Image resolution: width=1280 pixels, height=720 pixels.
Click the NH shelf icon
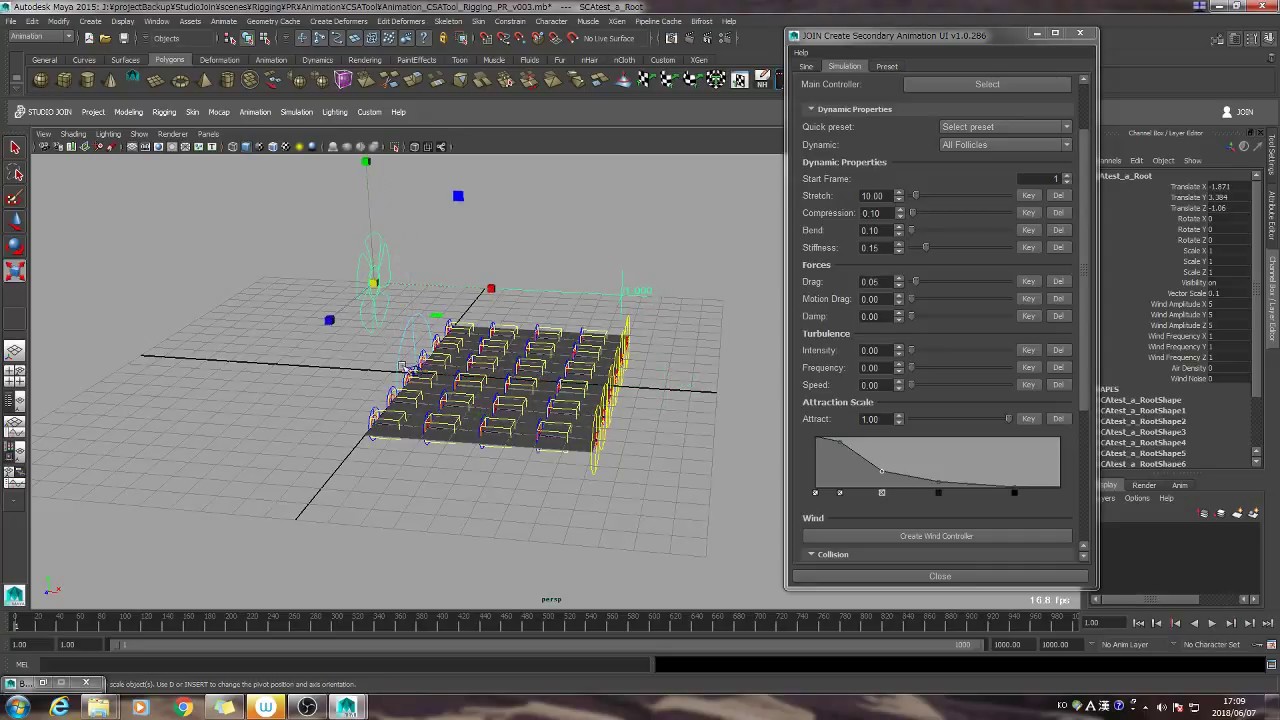[763, 80]
